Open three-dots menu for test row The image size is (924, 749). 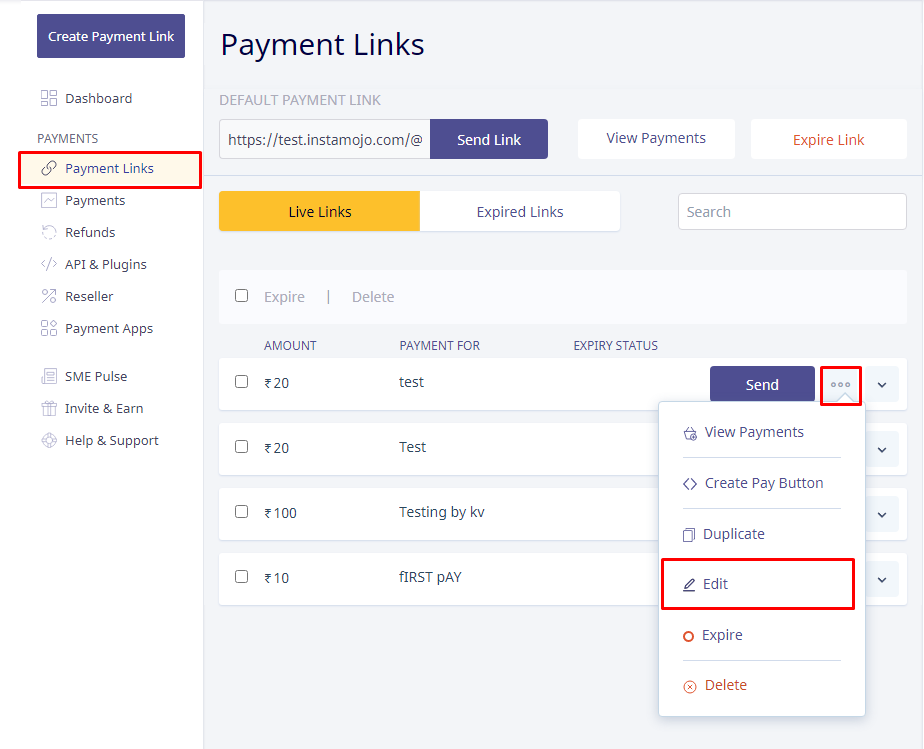click(x=840, y=385)
